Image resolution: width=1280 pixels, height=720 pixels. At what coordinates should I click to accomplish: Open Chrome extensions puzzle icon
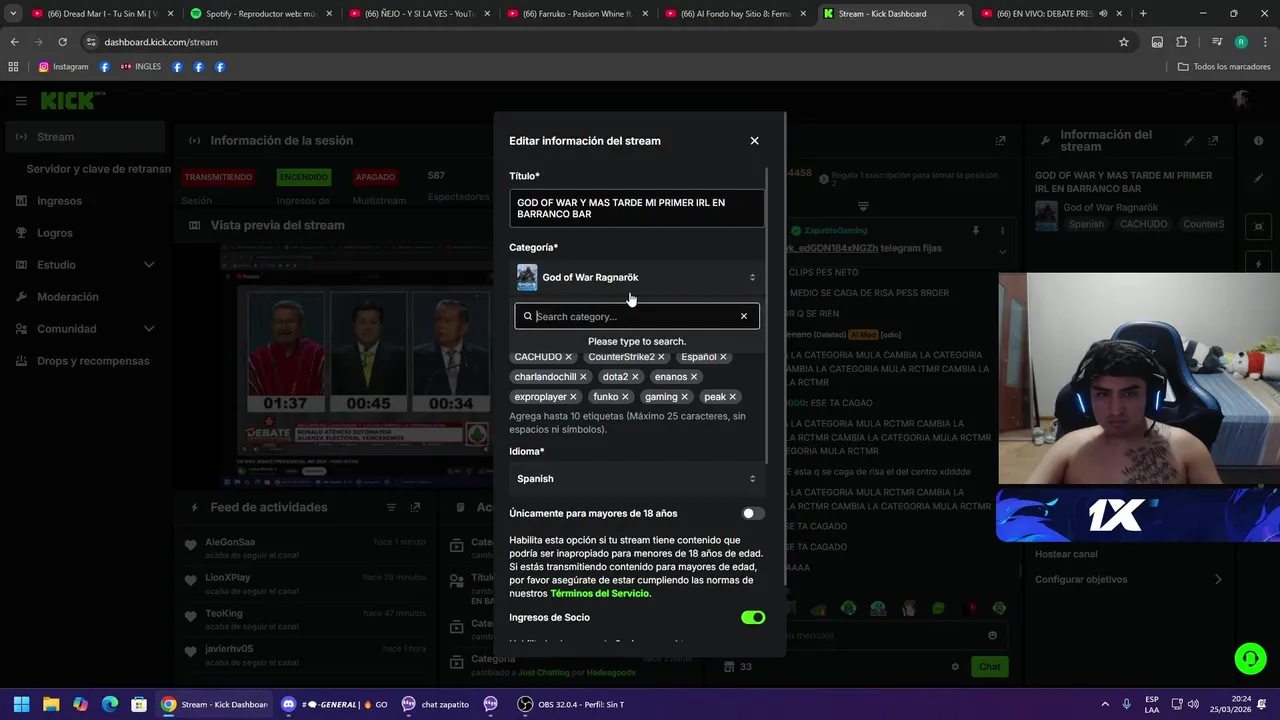1181,42
